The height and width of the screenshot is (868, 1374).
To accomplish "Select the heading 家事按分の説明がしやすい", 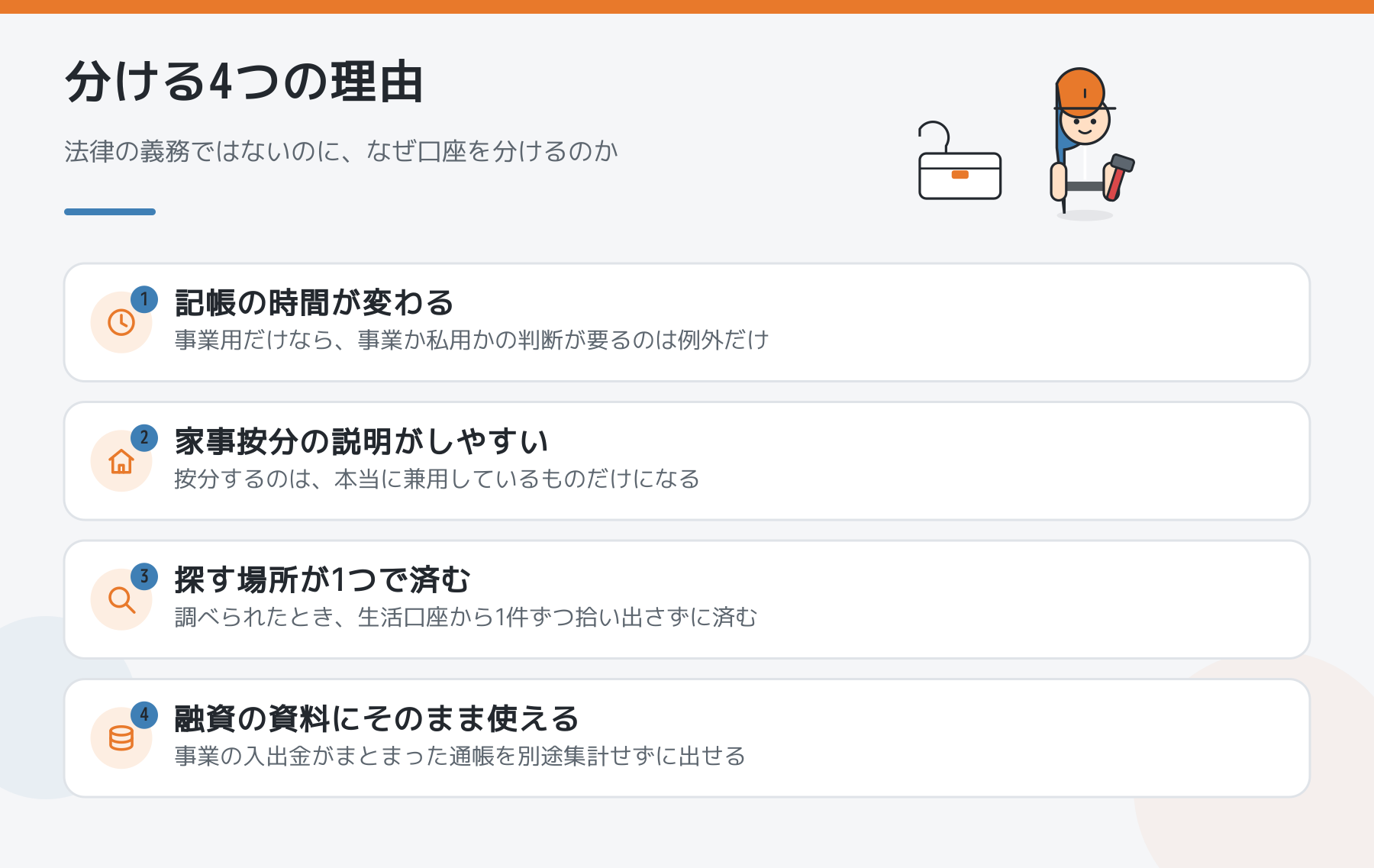I will coord(362,441).
